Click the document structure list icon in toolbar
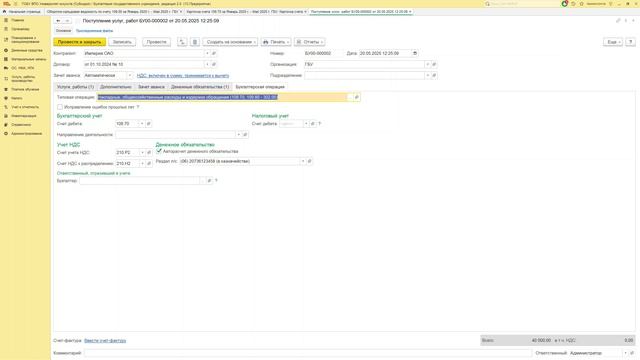 click(x=195, y=42)
